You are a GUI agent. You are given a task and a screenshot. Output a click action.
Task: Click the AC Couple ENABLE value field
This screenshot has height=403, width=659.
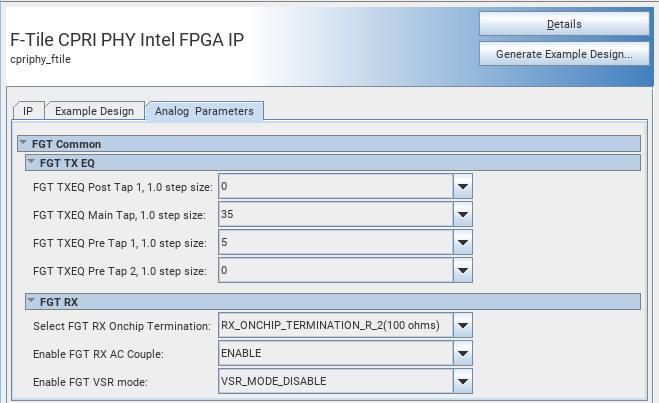coord(335,353)
